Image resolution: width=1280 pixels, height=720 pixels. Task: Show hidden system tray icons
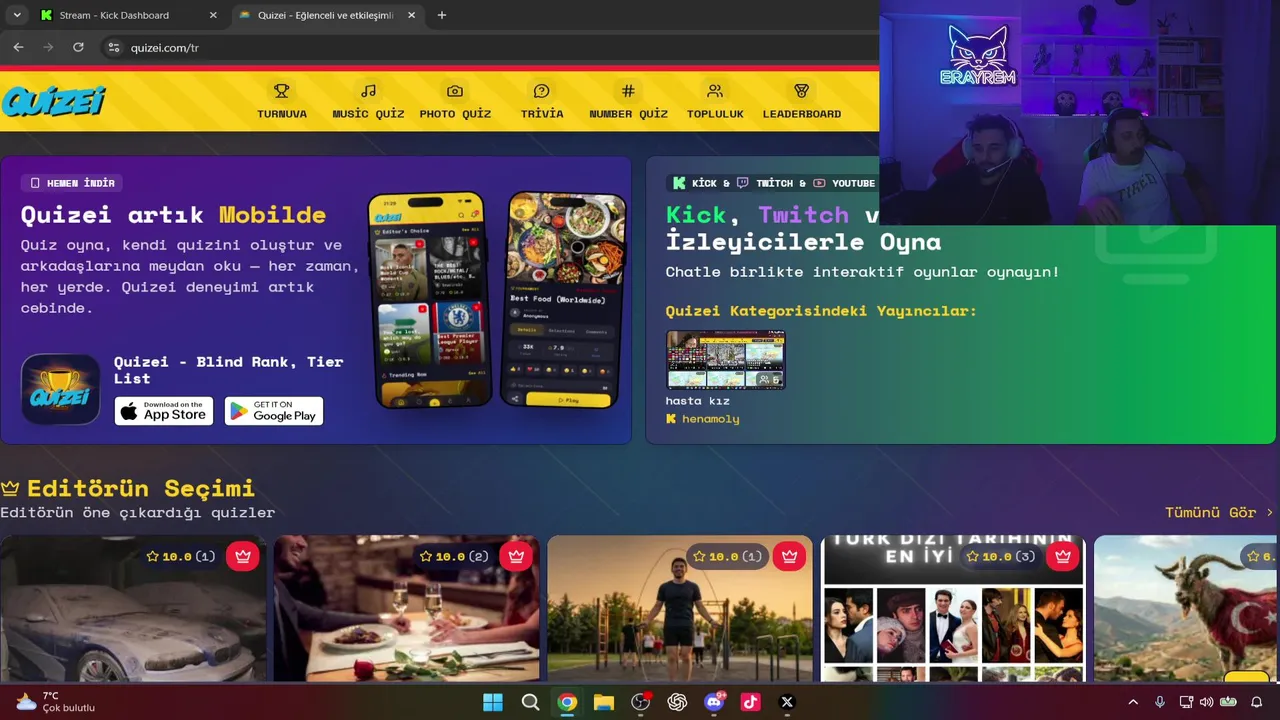pyautogui.click(x=1133, y=702)
